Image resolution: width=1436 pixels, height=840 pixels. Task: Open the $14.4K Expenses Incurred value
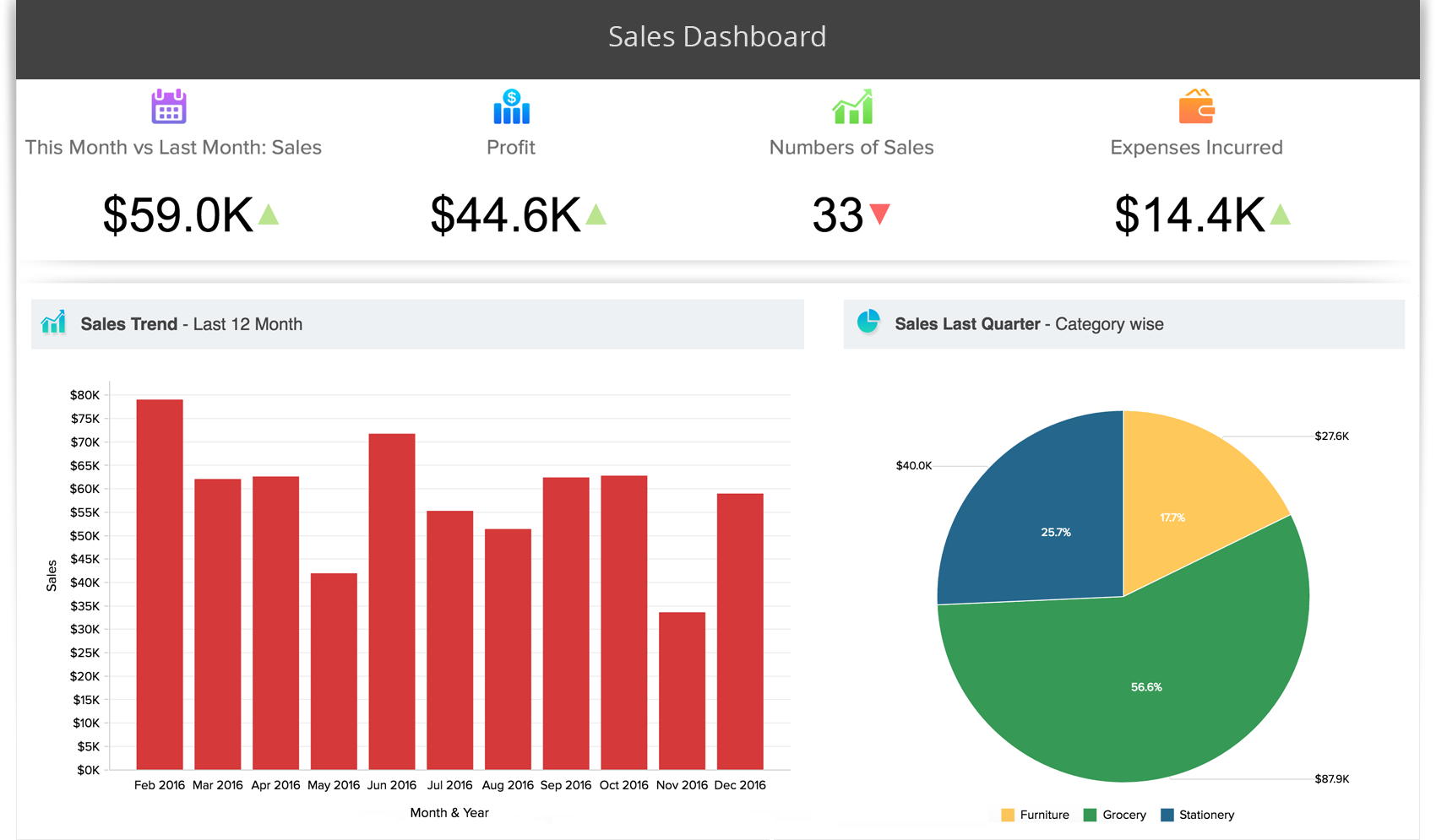1189,214
